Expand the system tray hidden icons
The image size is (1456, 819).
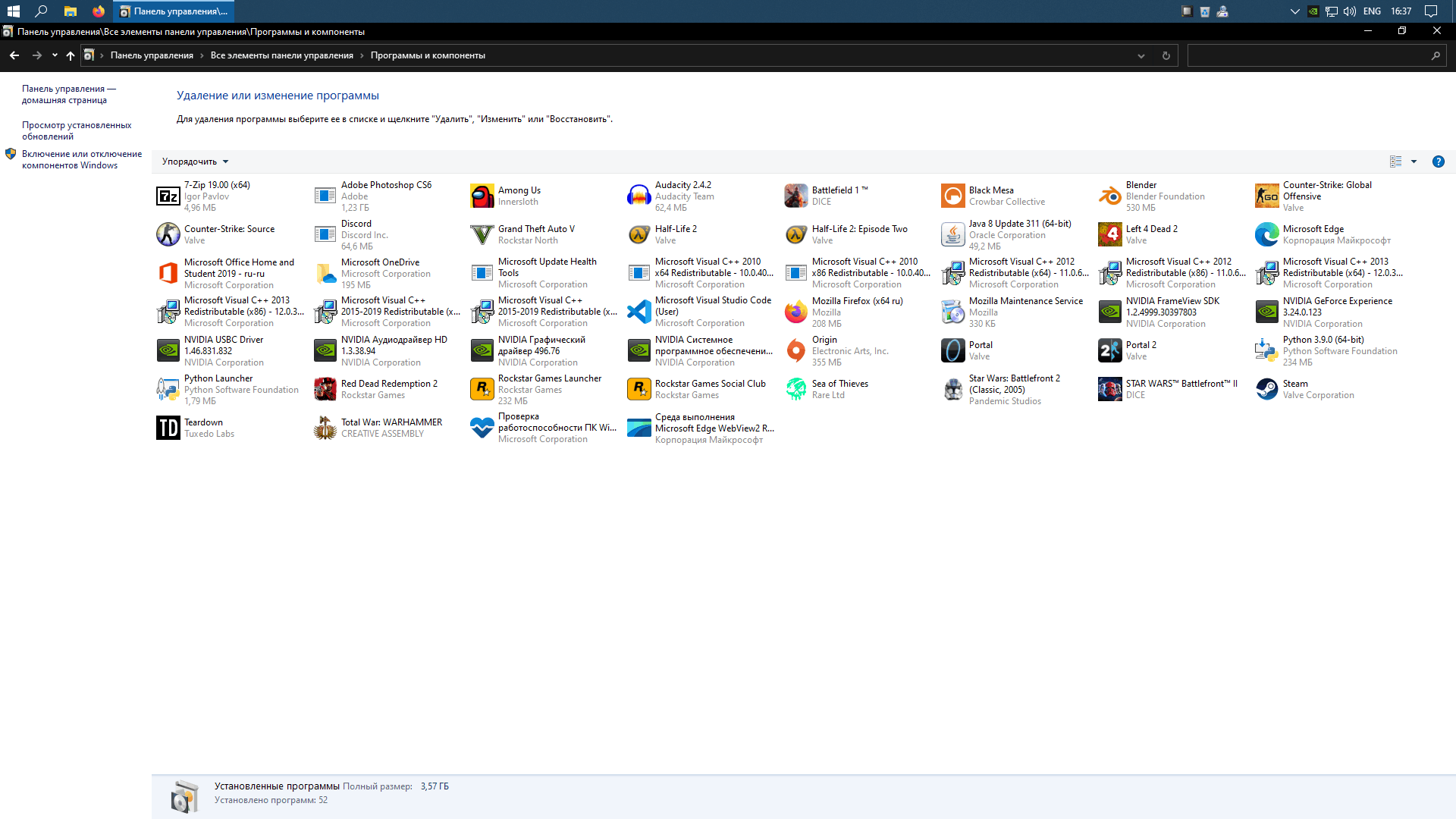tap(1294, 11)
